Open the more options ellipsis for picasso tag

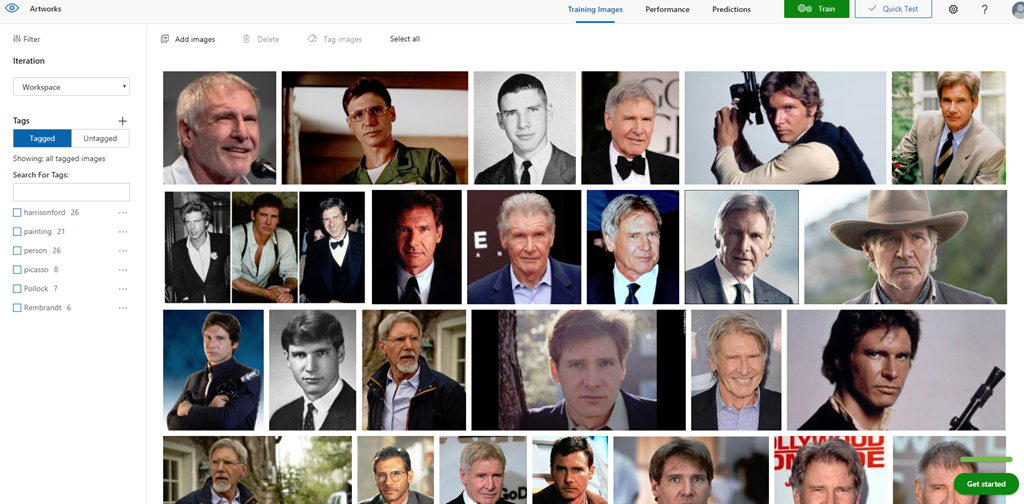(123, 270)
